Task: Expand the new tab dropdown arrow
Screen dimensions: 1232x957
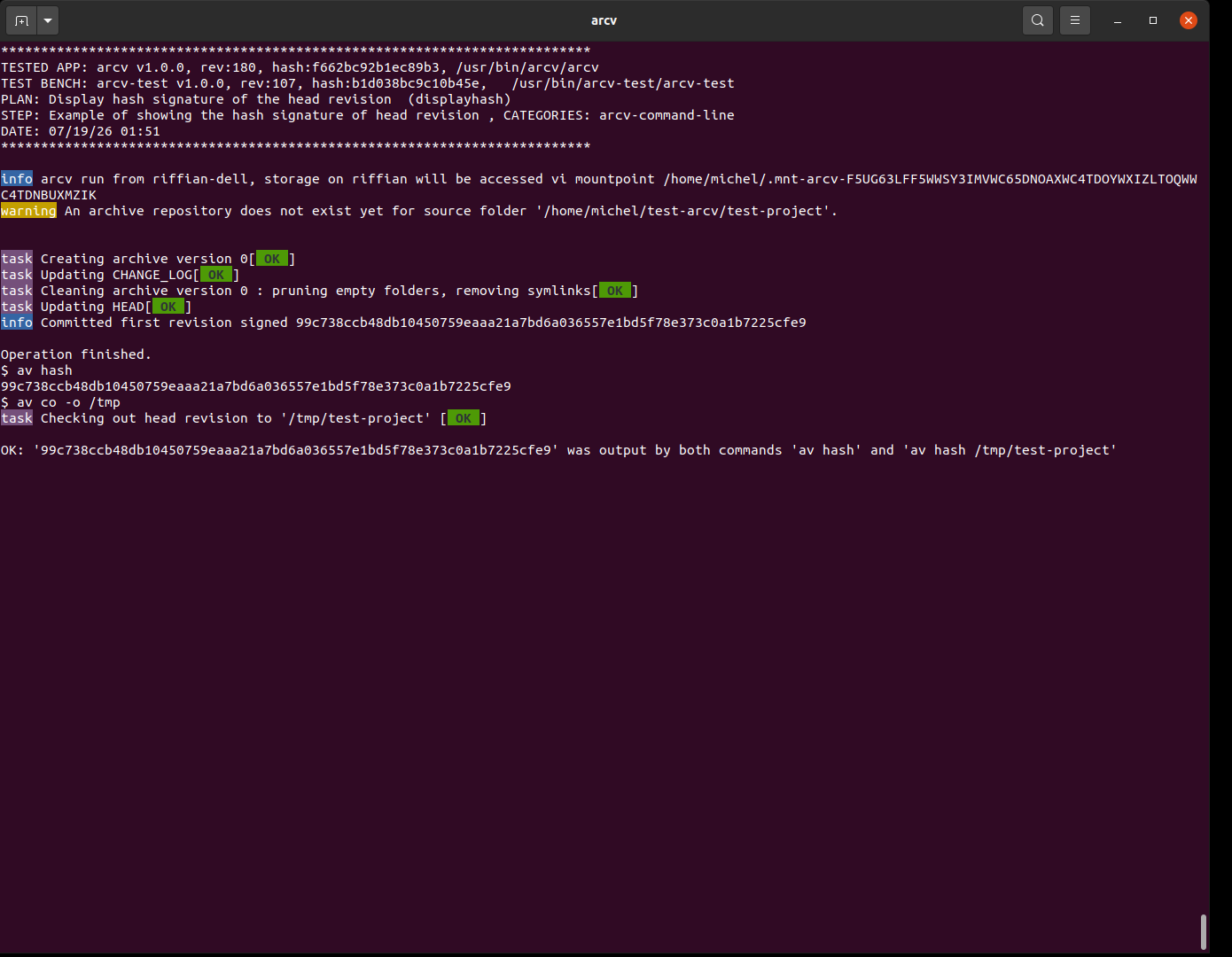Action: (x=48, y=19)
